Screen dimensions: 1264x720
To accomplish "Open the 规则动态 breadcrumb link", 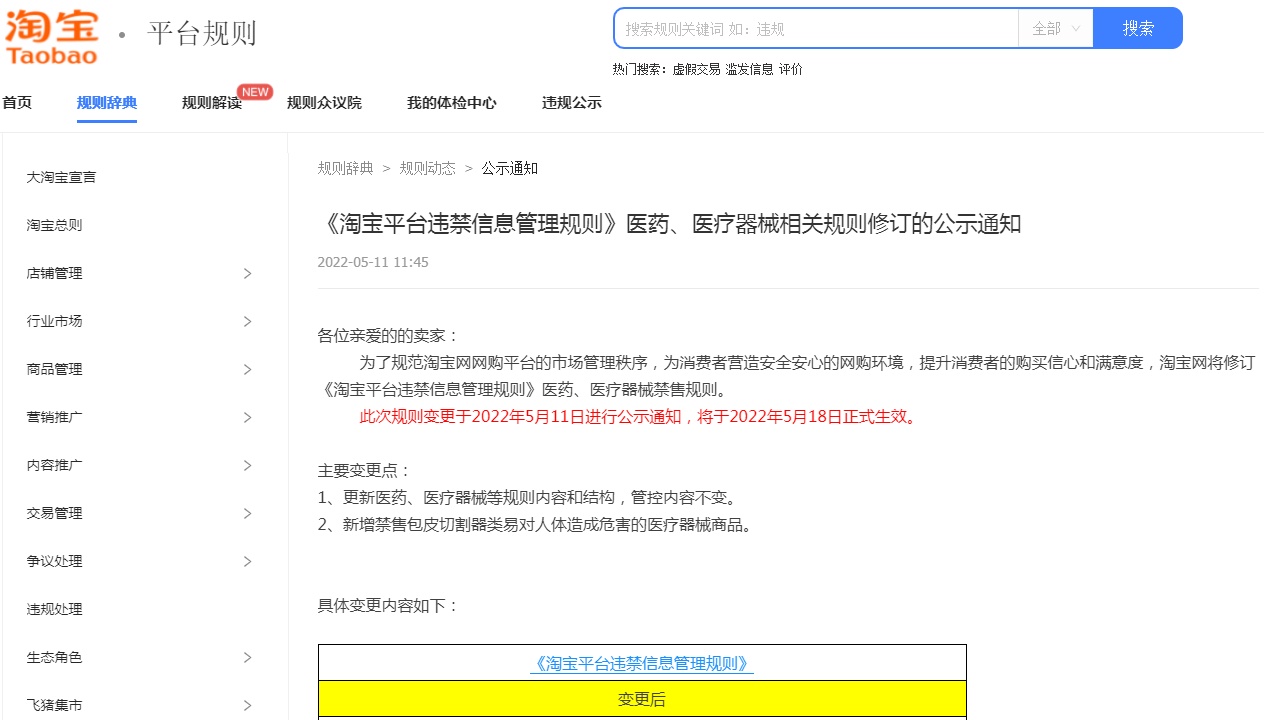I will click(x=428, y=168).
